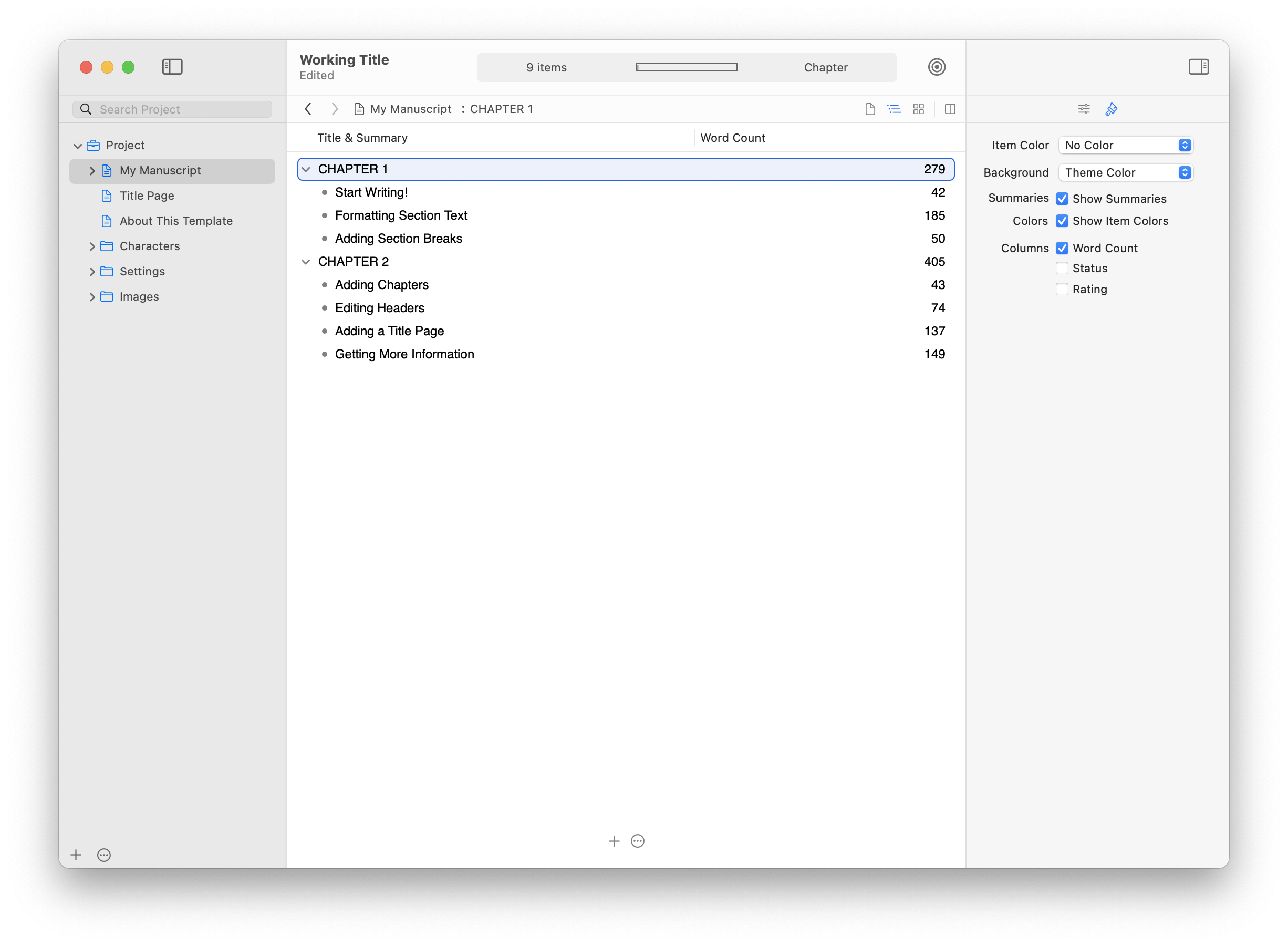Viewport: 1288px width, 946px height.
Task: Click the Working Title document name
Action: [x=344, y=59]
